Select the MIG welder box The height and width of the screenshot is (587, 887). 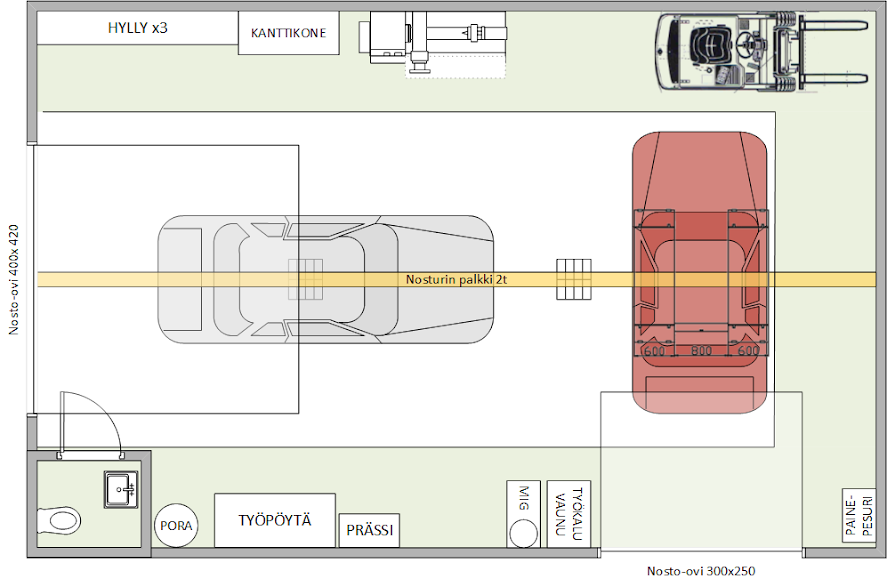pyautogui.click(x=523, y=514)
